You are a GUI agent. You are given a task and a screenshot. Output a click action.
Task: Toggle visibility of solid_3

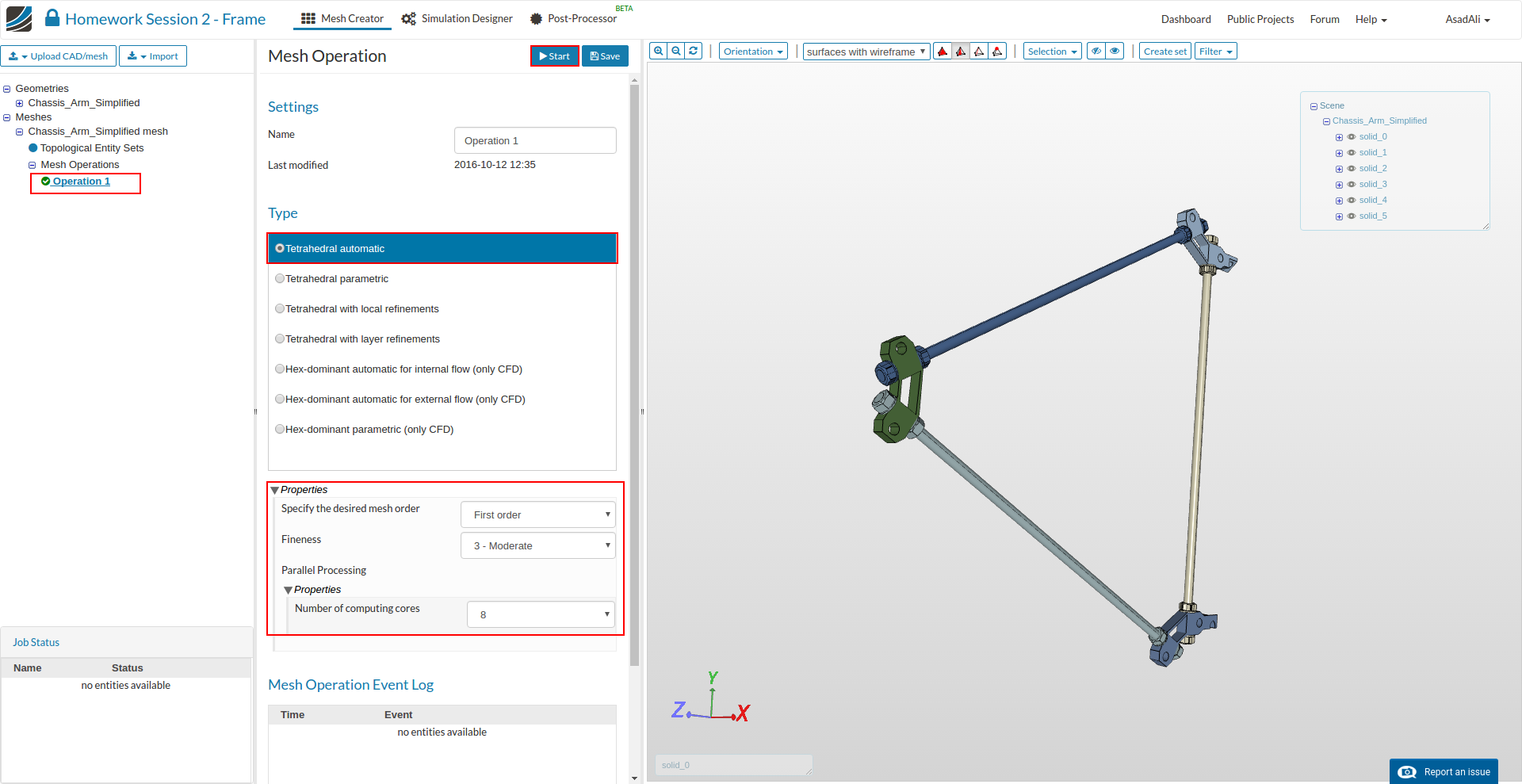click(1352, 185)
